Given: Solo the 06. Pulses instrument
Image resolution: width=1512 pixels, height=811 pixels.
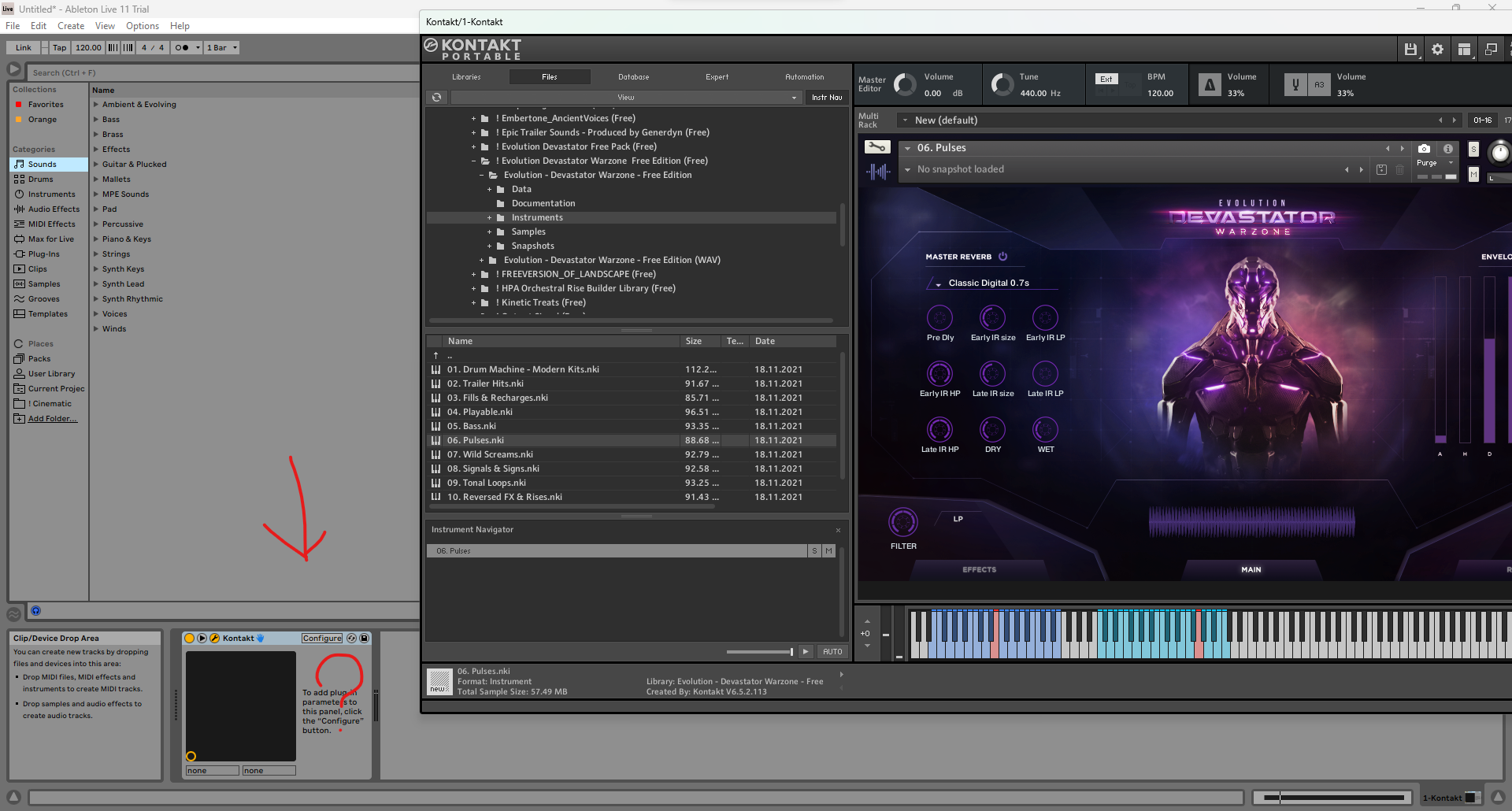Looking at the screenshot, I should [x=1473, y=150].
